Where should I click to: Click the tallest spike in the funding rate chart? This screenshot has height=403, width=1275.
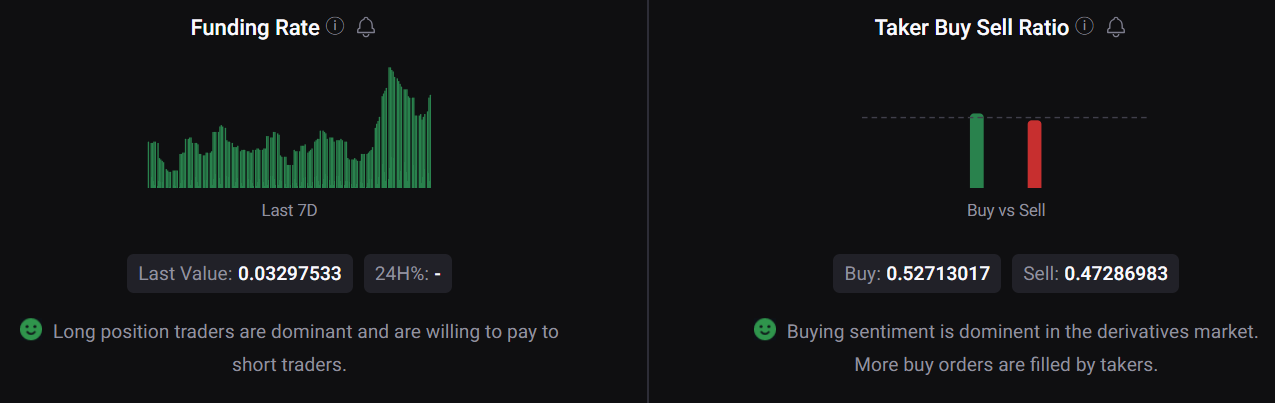click(390, 128)
